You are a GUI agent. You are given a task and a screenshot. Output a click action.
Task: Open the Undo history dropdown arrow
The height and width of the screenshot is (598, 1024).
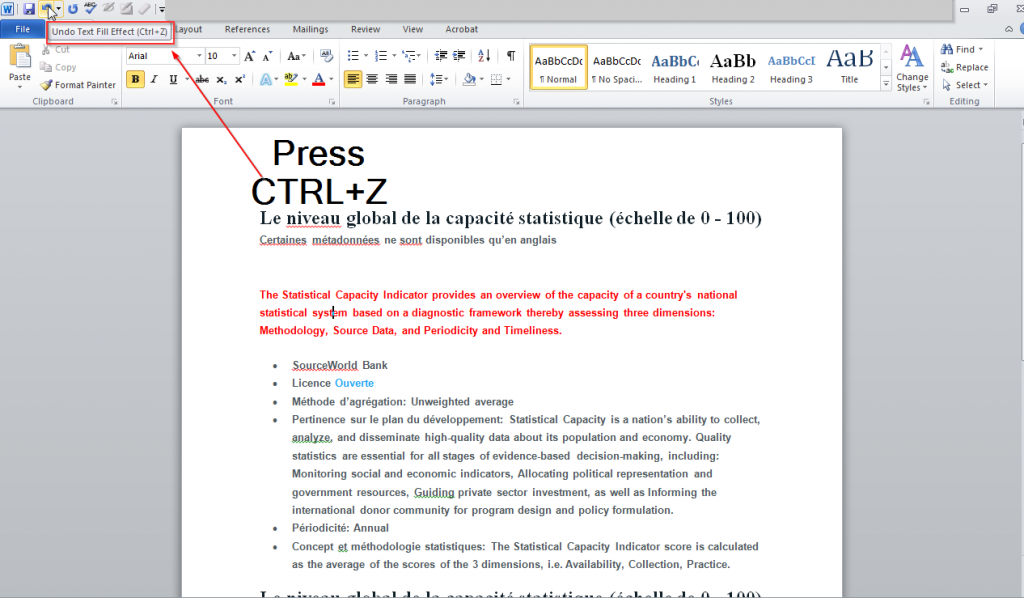[x=58, y=9]
